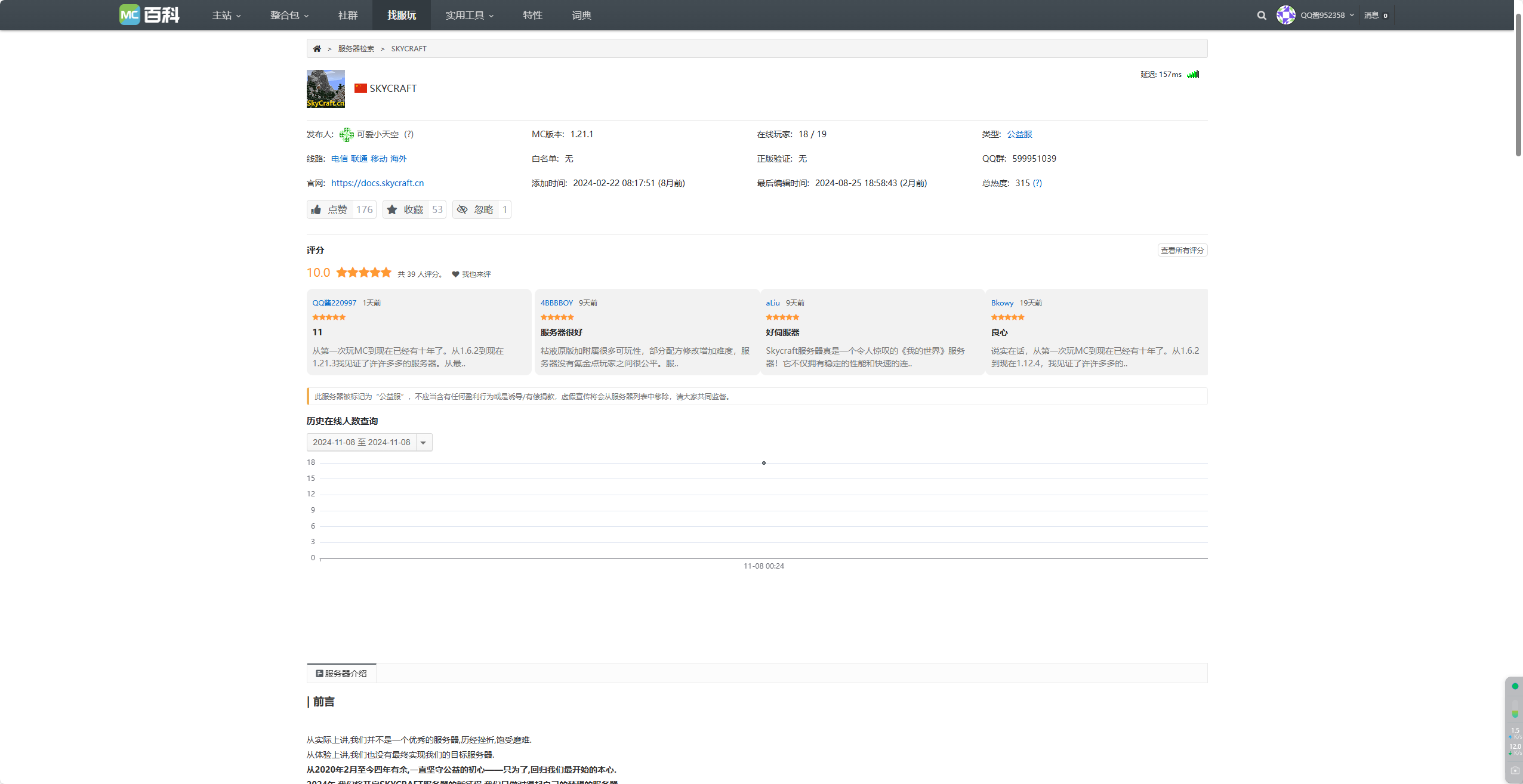Open 消息 messages in header
1523x784 pixels.
tap(1376, 16)
